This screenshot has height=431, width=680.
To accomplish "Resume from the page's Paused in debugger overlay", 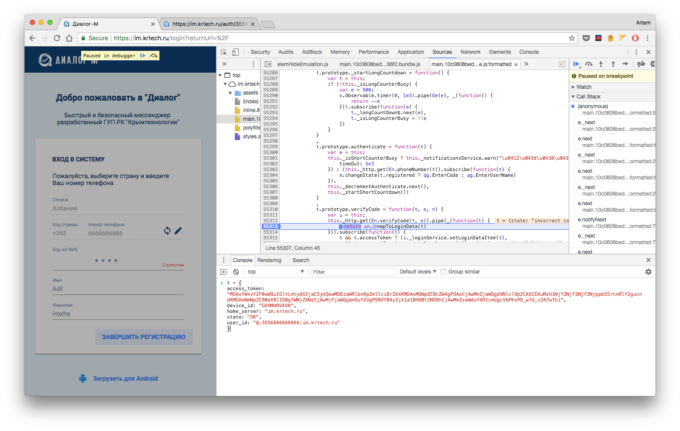I will (143, 56).
